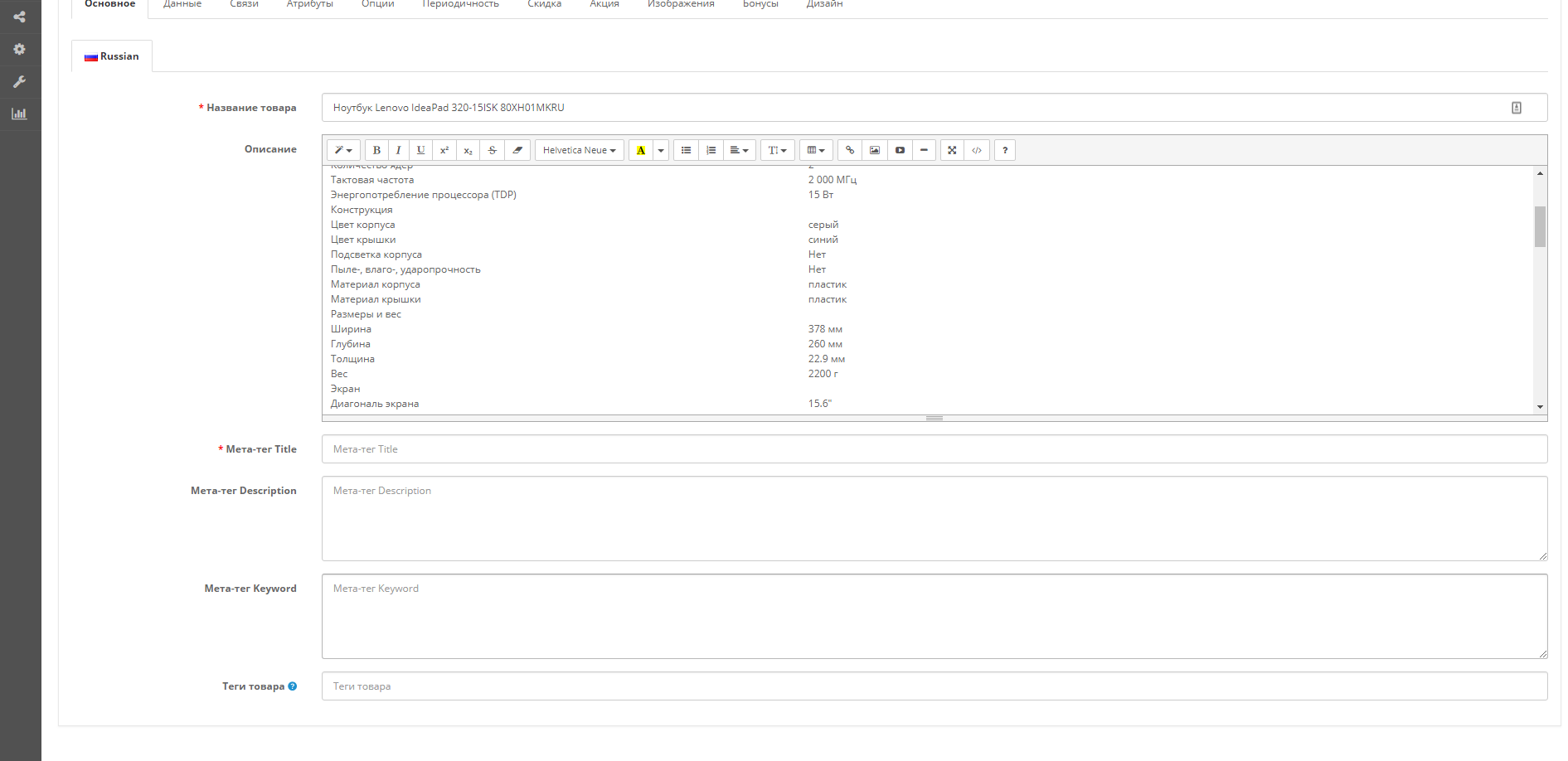Open the line height dropdown
This screenshot has width=1568, height=761.
coord(778,150)
